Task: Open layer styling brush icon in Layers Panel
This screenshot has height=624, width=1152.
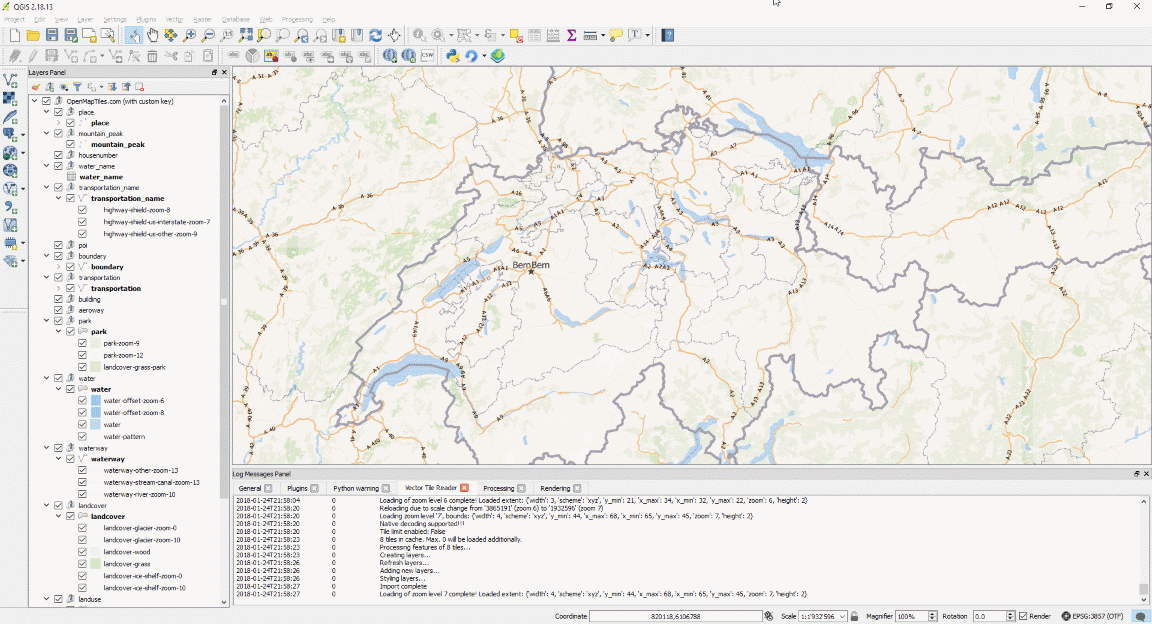Action: click(x=35, y=87)
